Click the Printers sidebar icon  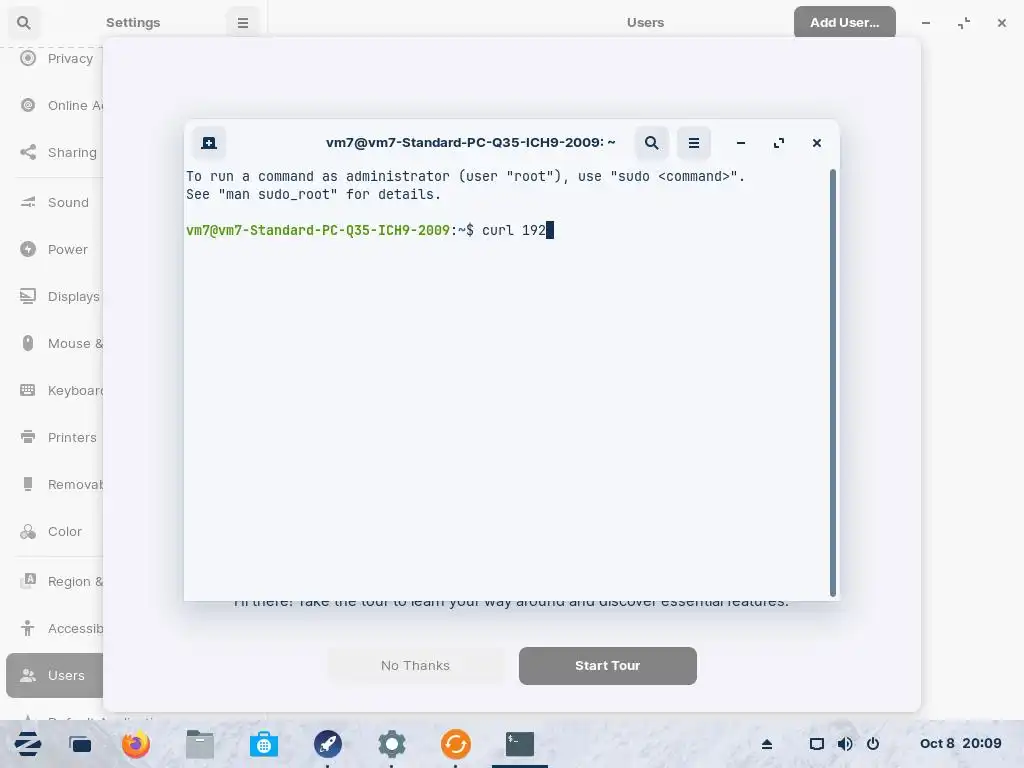[27, 438]
